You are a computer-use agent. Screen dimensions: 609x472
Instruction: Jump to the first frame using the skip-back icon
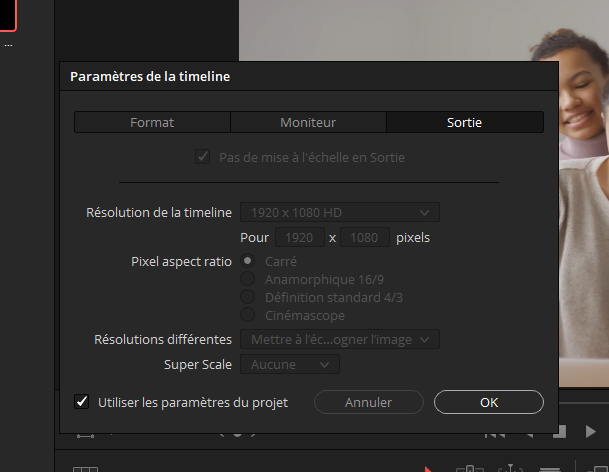coord(495,433)
